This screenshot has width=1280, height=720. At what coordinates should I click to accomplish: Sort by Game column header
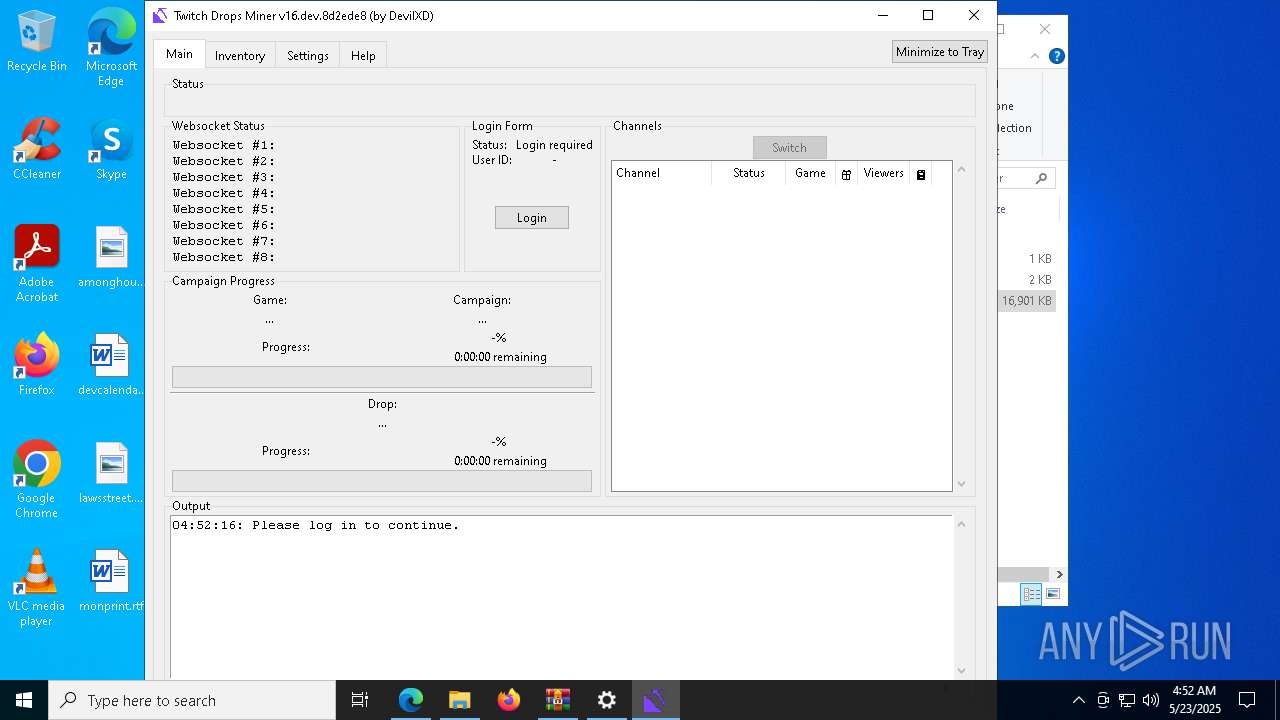[810, 173]
